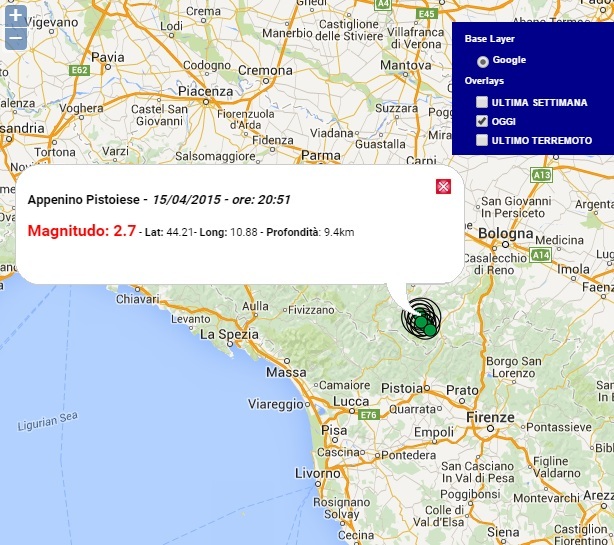
Task: Zoom out with the minus button
Action: point(16,38)
